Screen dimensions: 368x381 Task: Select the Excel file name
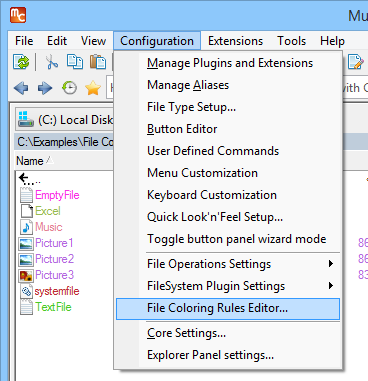click(x=48, y=211)
